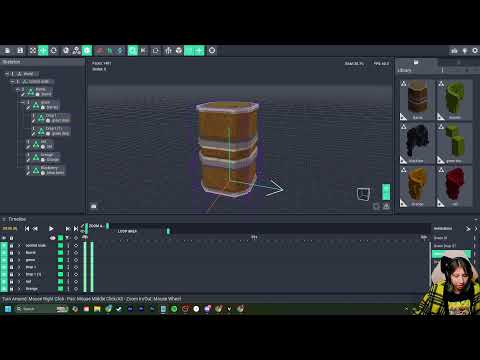
Task: Click the circle target icon ending the toolbar
Action: [x=212, y=51]
